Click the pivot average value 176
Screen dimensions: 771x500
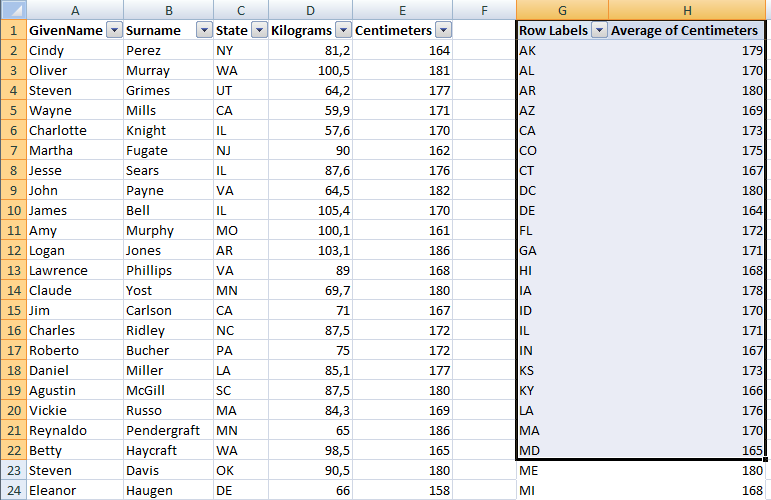tap(687, 411)
